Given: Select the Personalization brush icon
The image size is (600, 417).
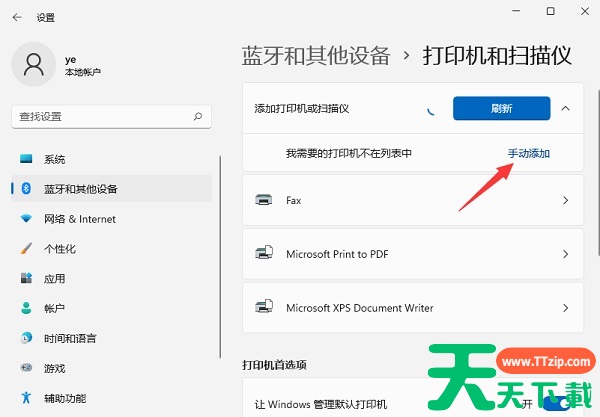Looking at the screenshot, I should tap(26, 248).
